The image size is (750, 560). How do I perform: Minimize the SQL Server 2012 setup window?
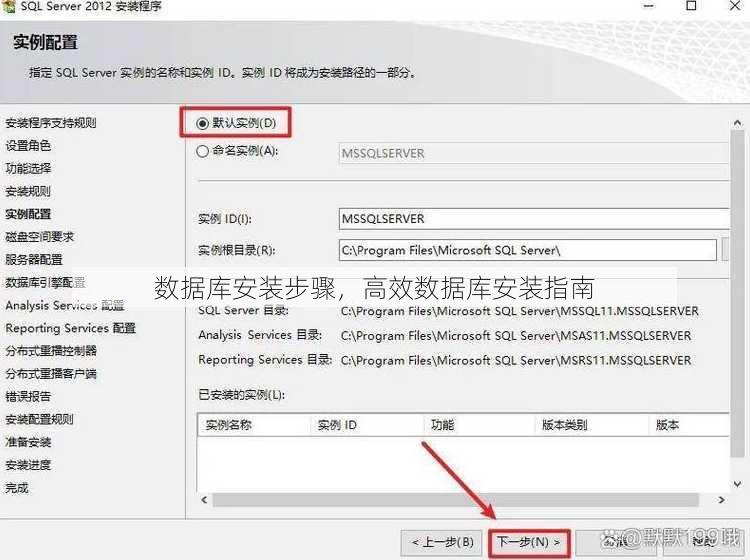pos(649,6)
